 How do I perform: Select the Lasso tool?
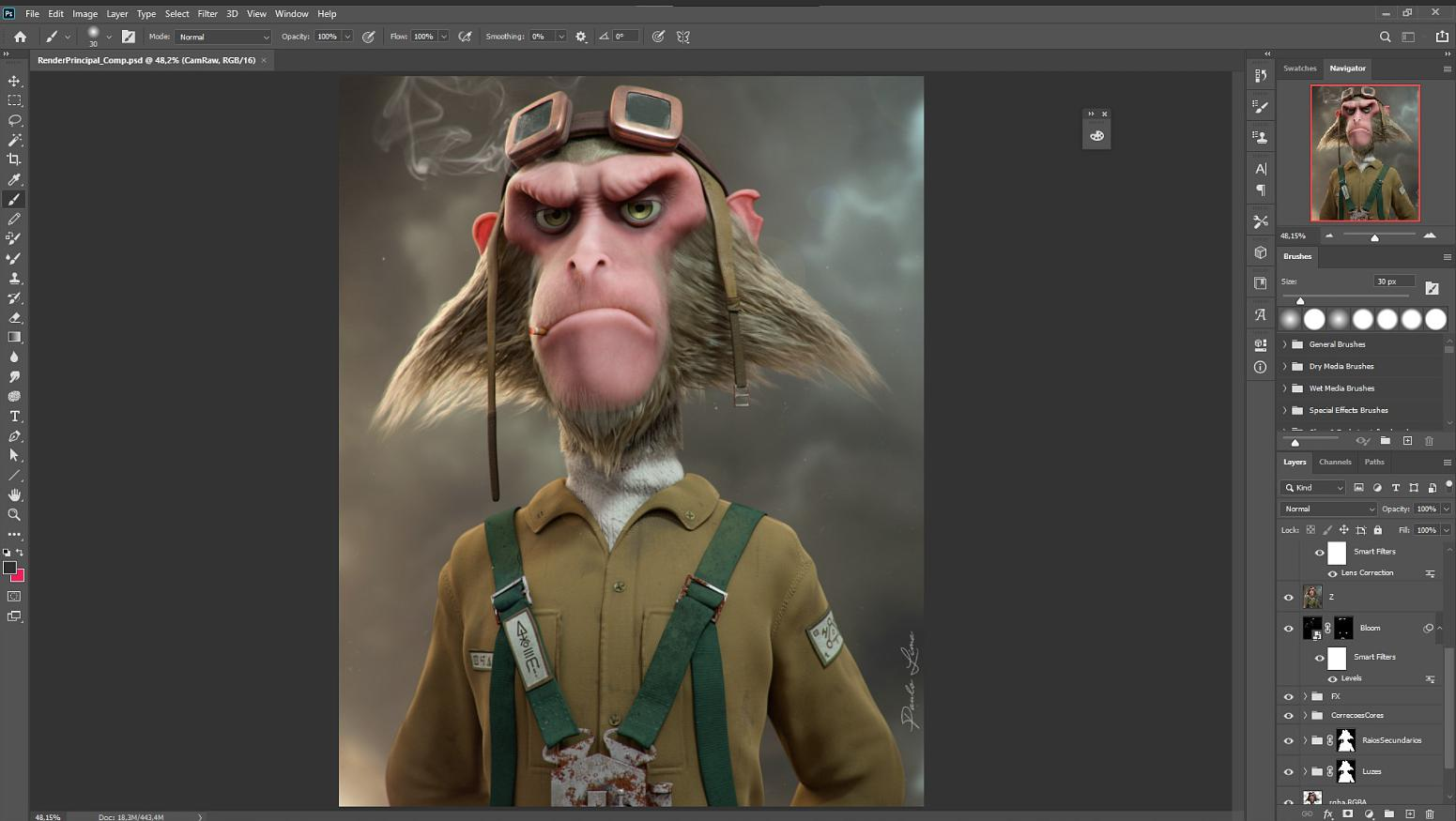14,120
